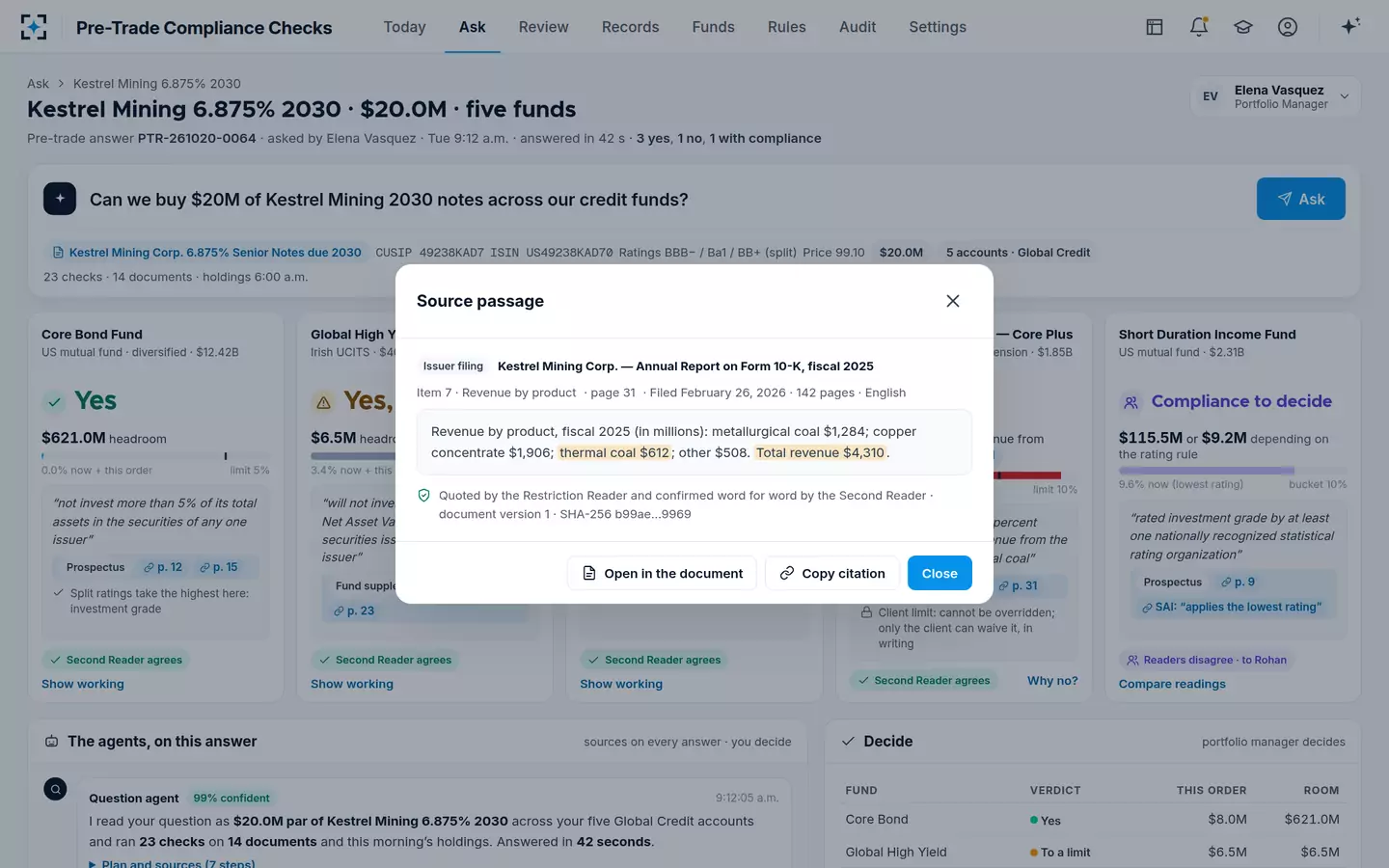Image resolution: width=1389 pixels, height=868 pixels.
Task: Click the agents panel icon by heading
Action: [x=52, y=742]
